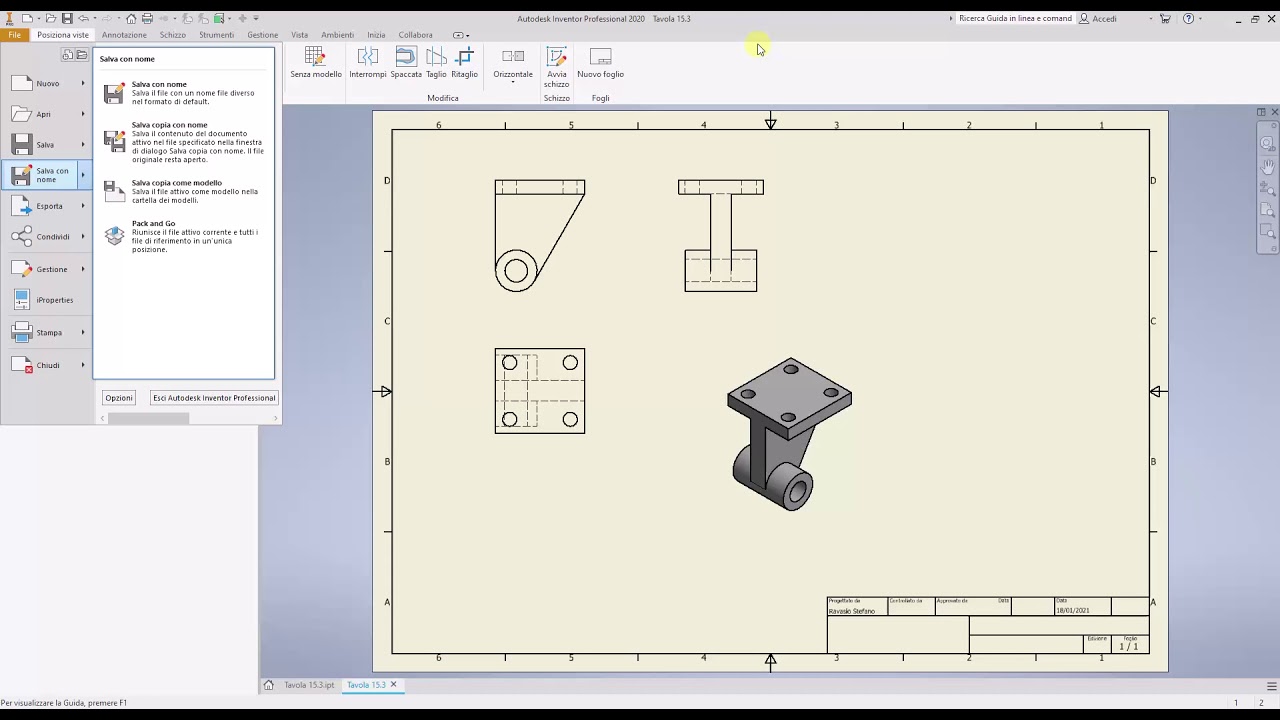
Task: Click Esci Autodesk Inventor Professional button
Action: [x=214, y=398]
